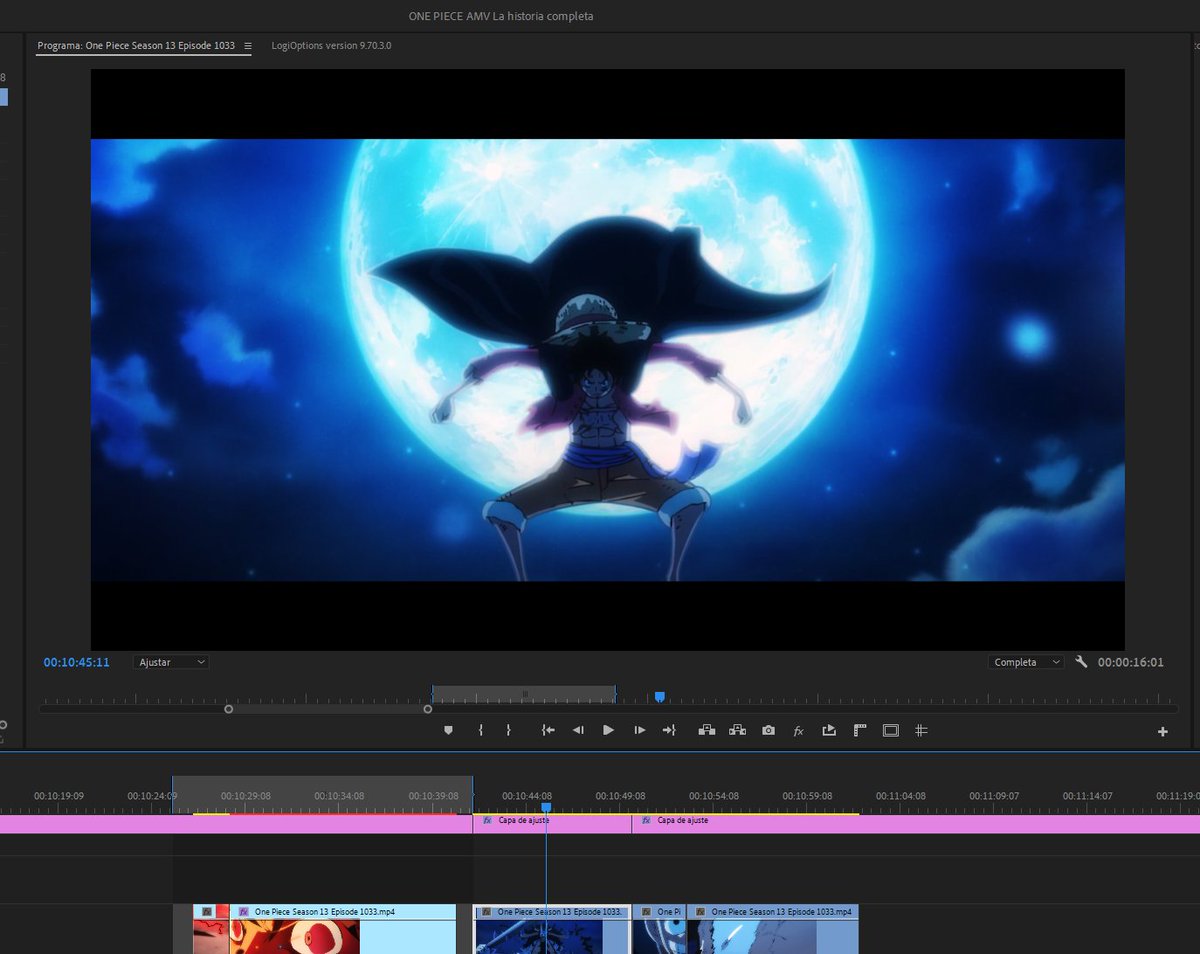The height and width of the screenshot is (954, 1200).
Task: Click timeline ruler at 00:10:54:08
Action: point(713,796)
